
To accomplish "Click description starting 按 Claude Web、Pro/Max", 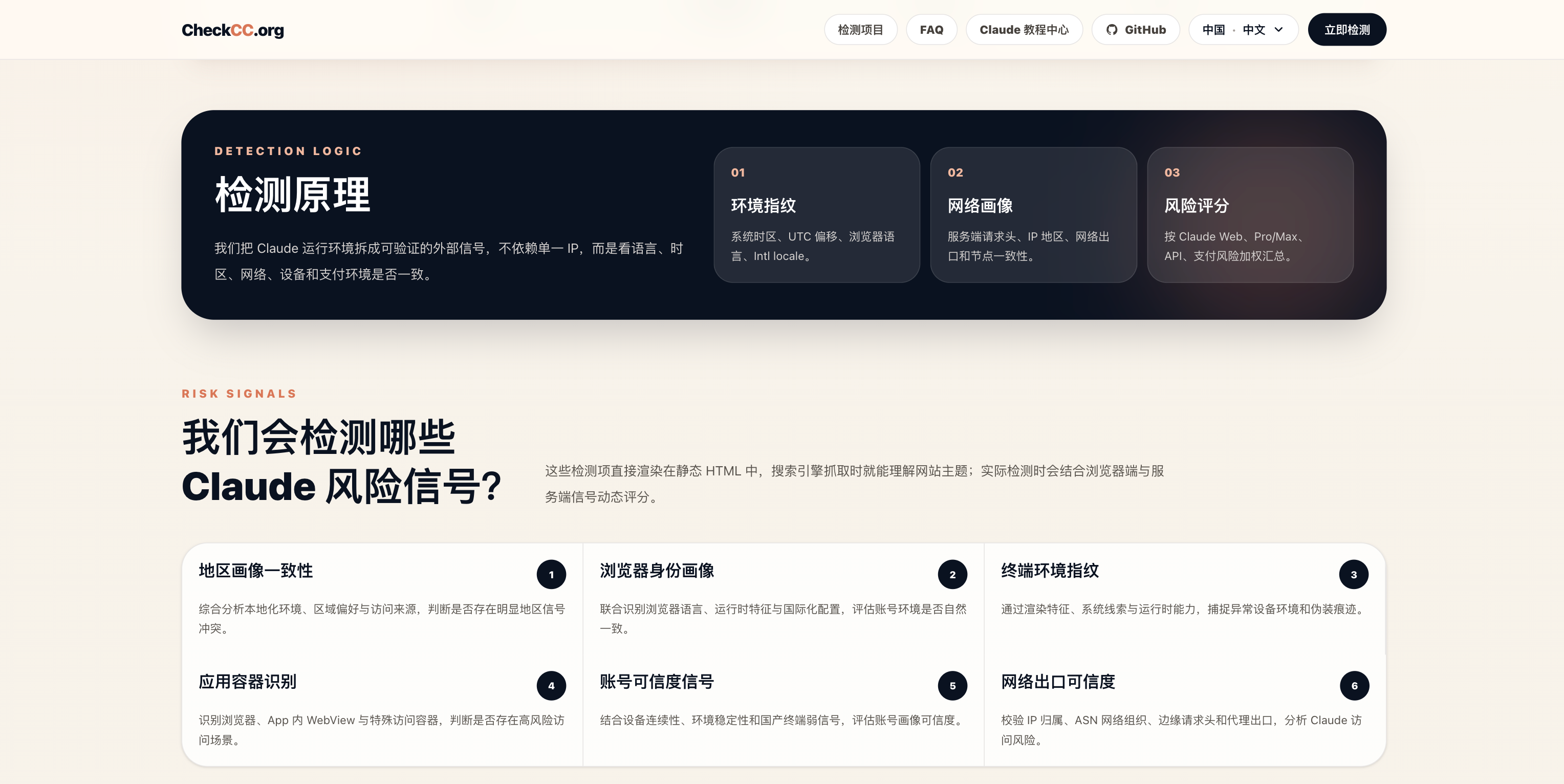I will tap(1235, 246).
